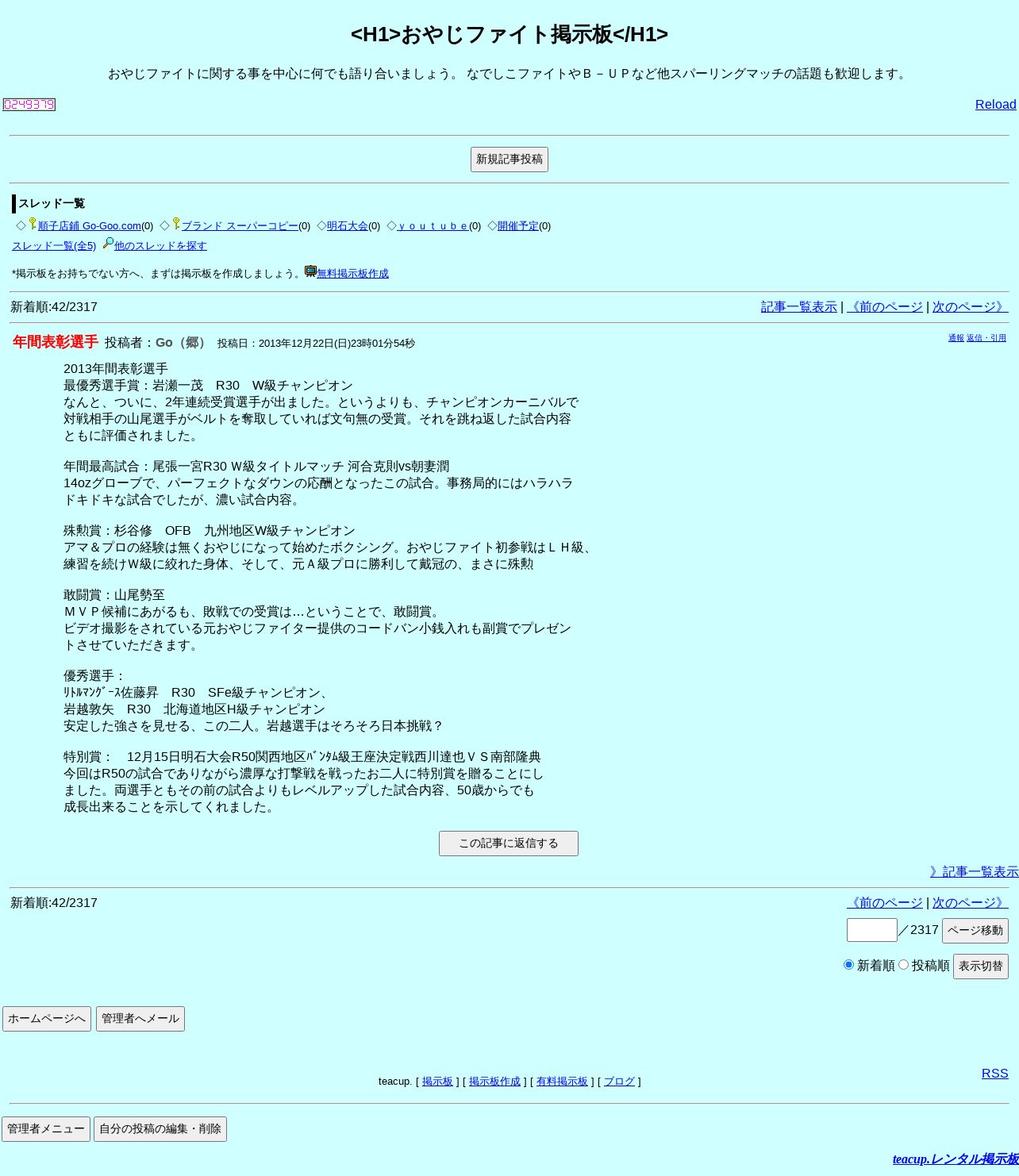Open thread ブランド スーパーコピー

tap(240, 226)
